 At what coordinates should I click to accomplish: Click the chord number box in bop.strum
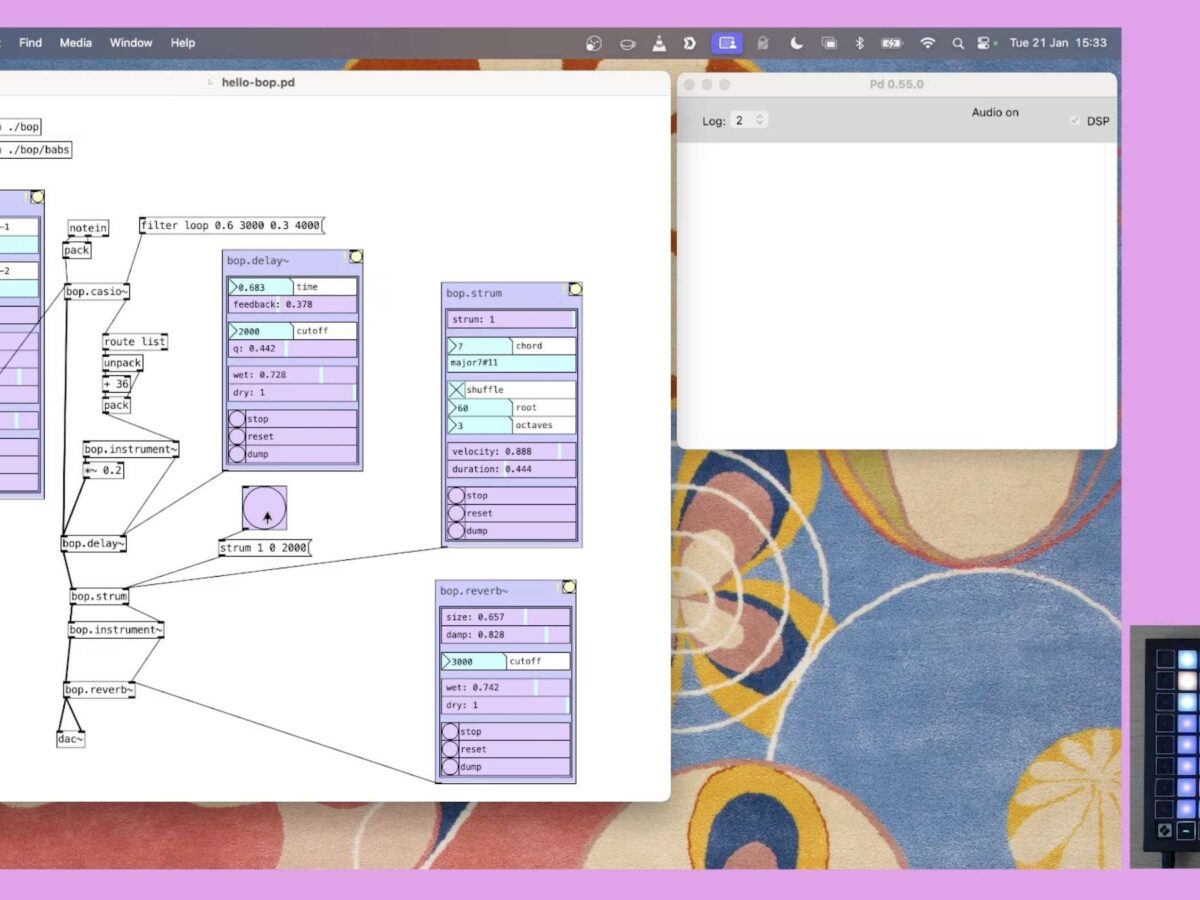480,346
